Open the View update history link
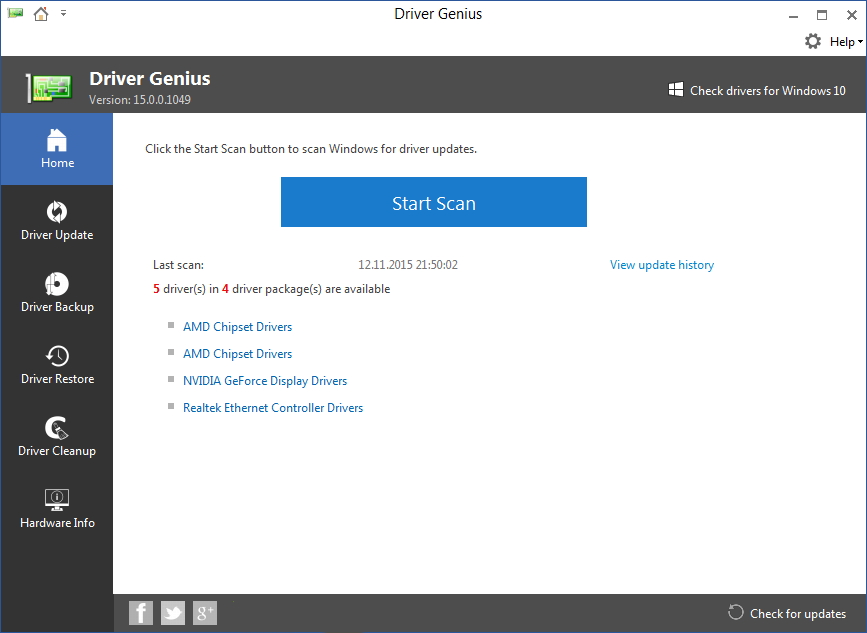 click(662, 265)
